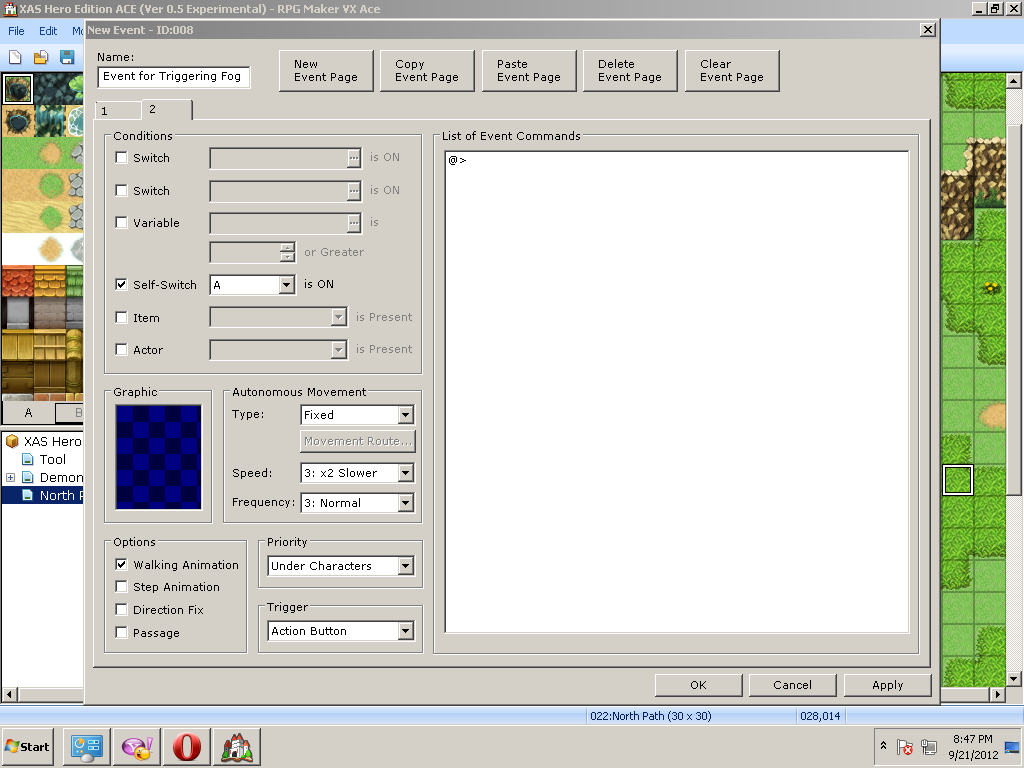Click the Open Project folder icon
The width and height of the screenshot is (1024, 768).
tap(41, 57)
